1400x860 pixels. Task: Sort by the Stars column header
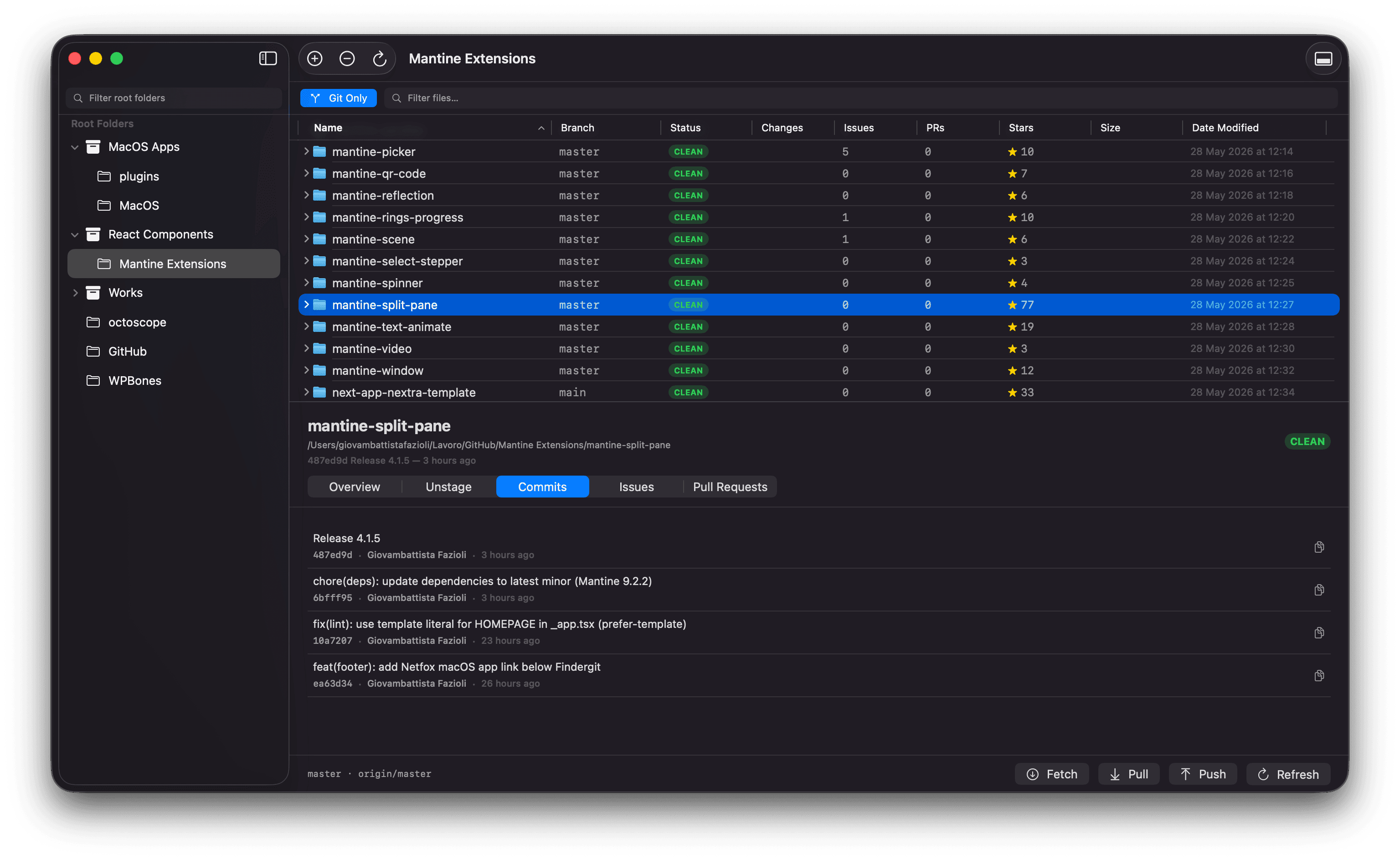tap(1045, 128)
